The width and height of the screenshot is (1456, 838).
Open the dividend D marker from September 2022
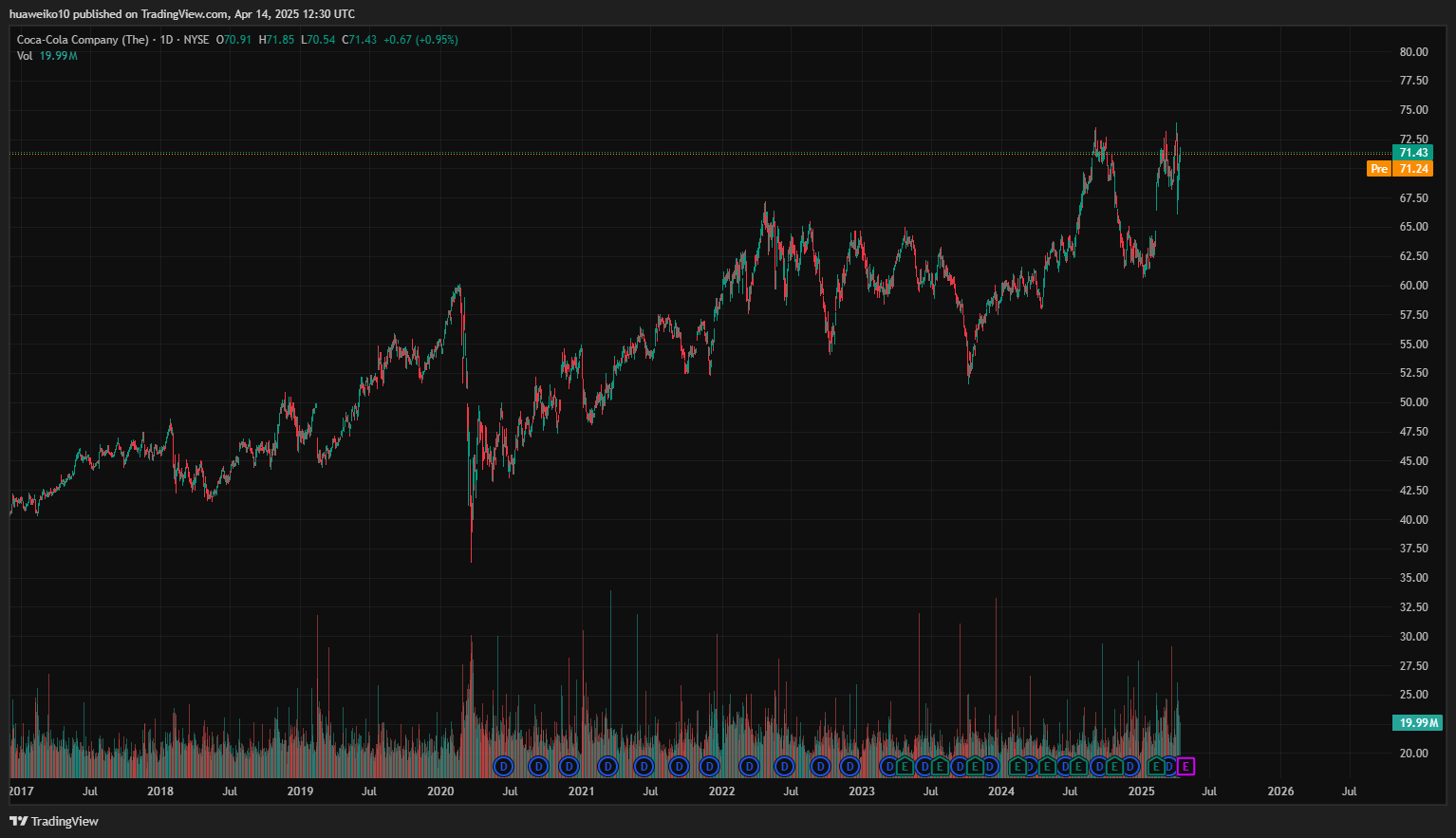click(820, 766)
